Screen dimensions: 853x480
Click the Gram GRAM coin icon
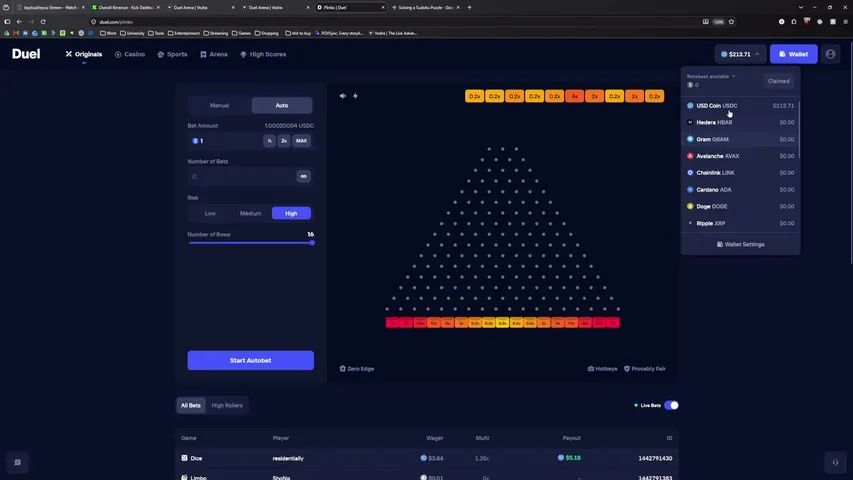pyautogui.click(x=690, y=139)
